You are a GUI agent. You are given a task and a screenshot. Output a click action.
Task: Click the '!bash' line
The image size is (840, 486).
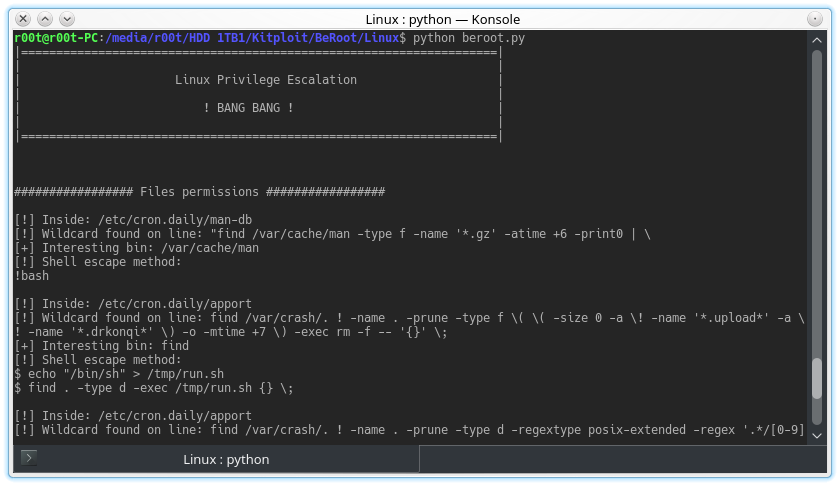(x=32, y=275)
